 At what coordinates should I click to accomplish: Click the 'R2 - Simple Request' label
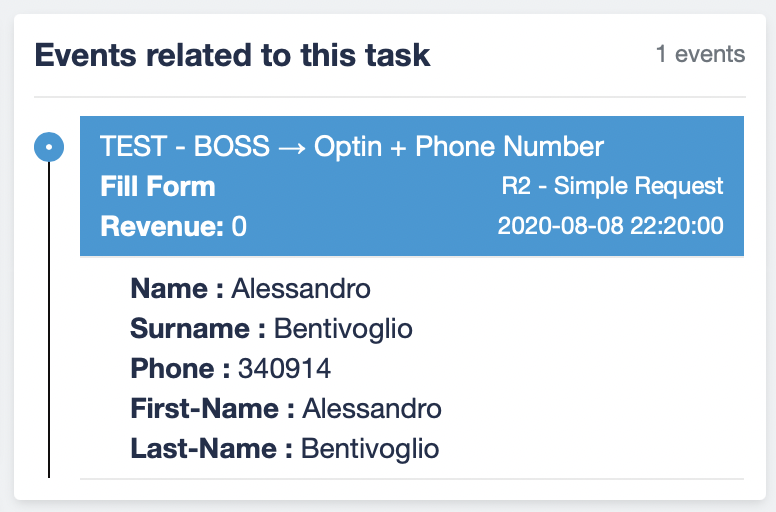click(612, 186)
